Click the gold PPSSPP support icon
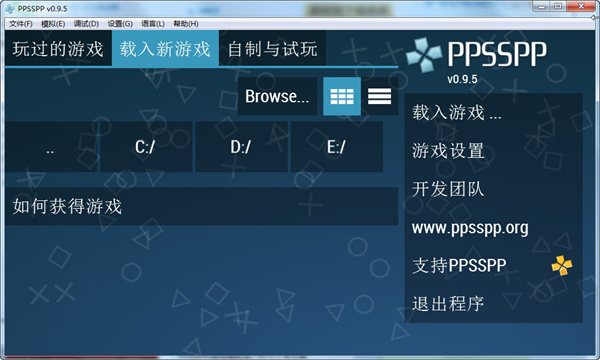This screenshot has width=600, height=360. coord(562,265)
